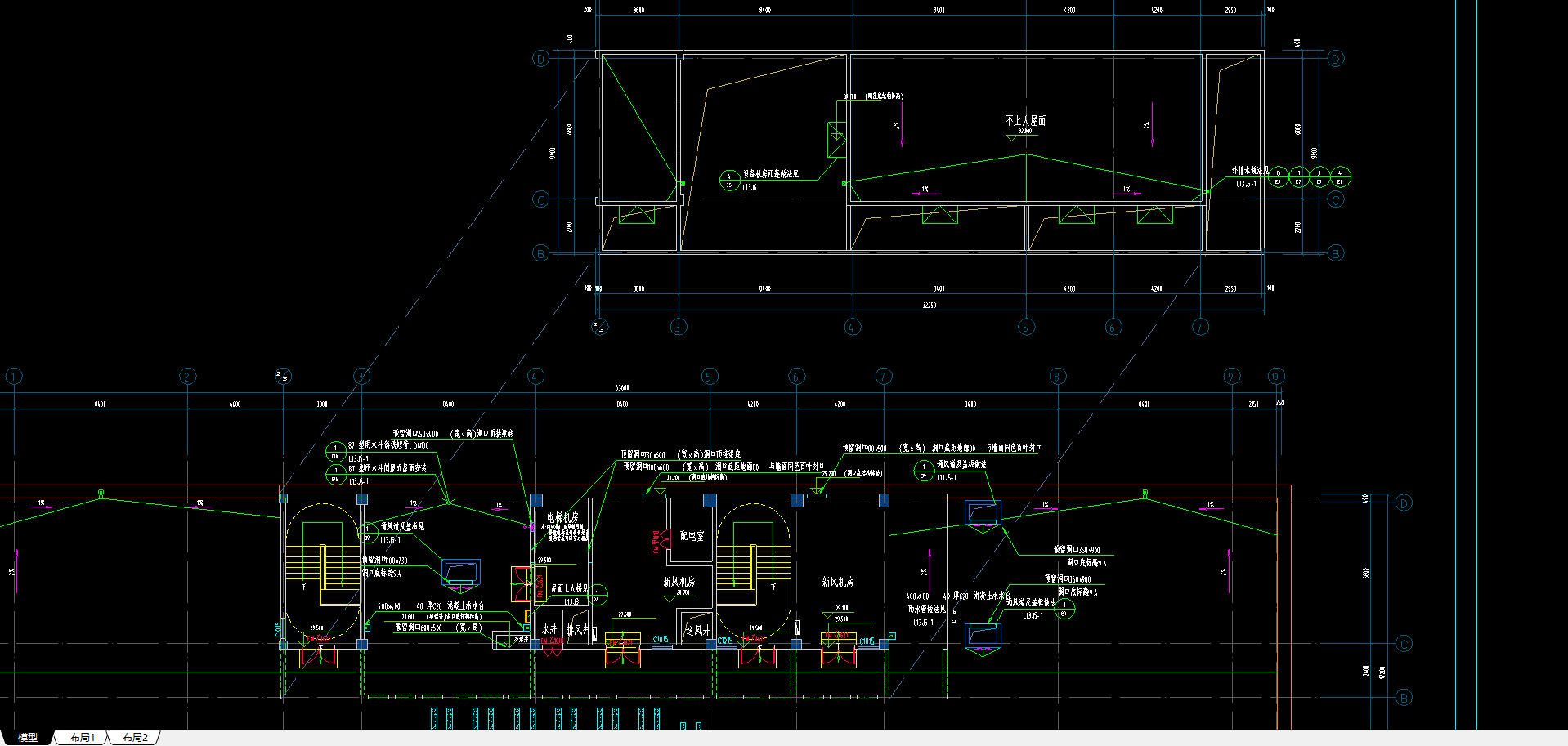Select grid bubble B on upper plan's left
1568x746 pixels.
(540, 253)
